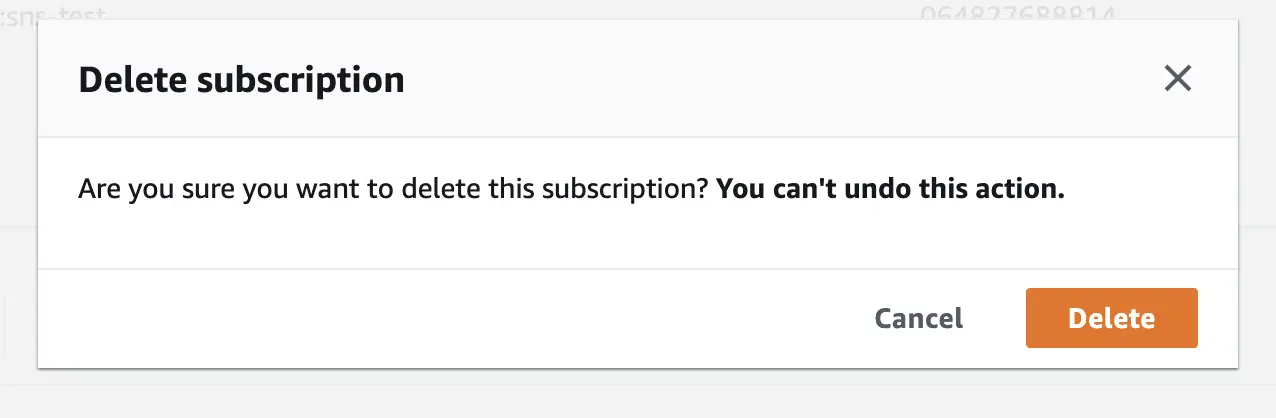Click the "You can't undo this action." warning
Image resolution: width=1276 pixels, height=418 pixels.
(891, 189)
